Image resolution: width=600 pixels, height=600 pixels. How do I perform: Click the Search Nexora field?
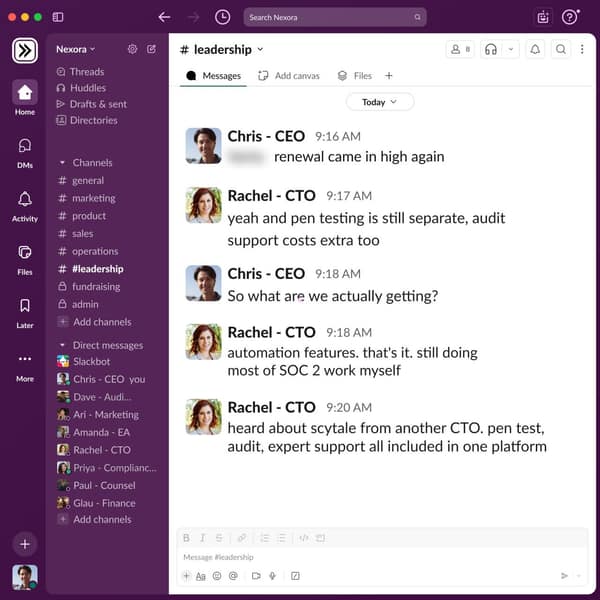click(335, 17)
